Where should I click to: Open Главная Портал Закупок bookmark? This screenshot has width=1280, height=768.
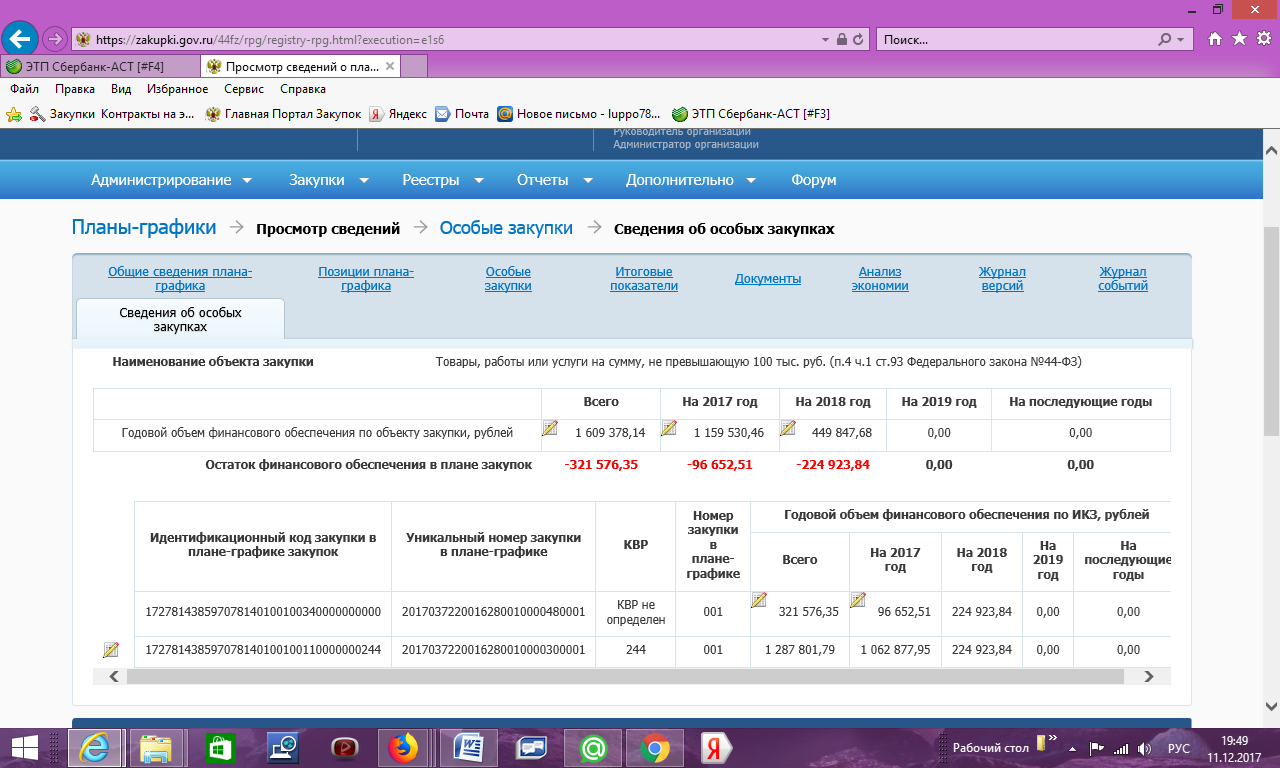click(283, 114)
